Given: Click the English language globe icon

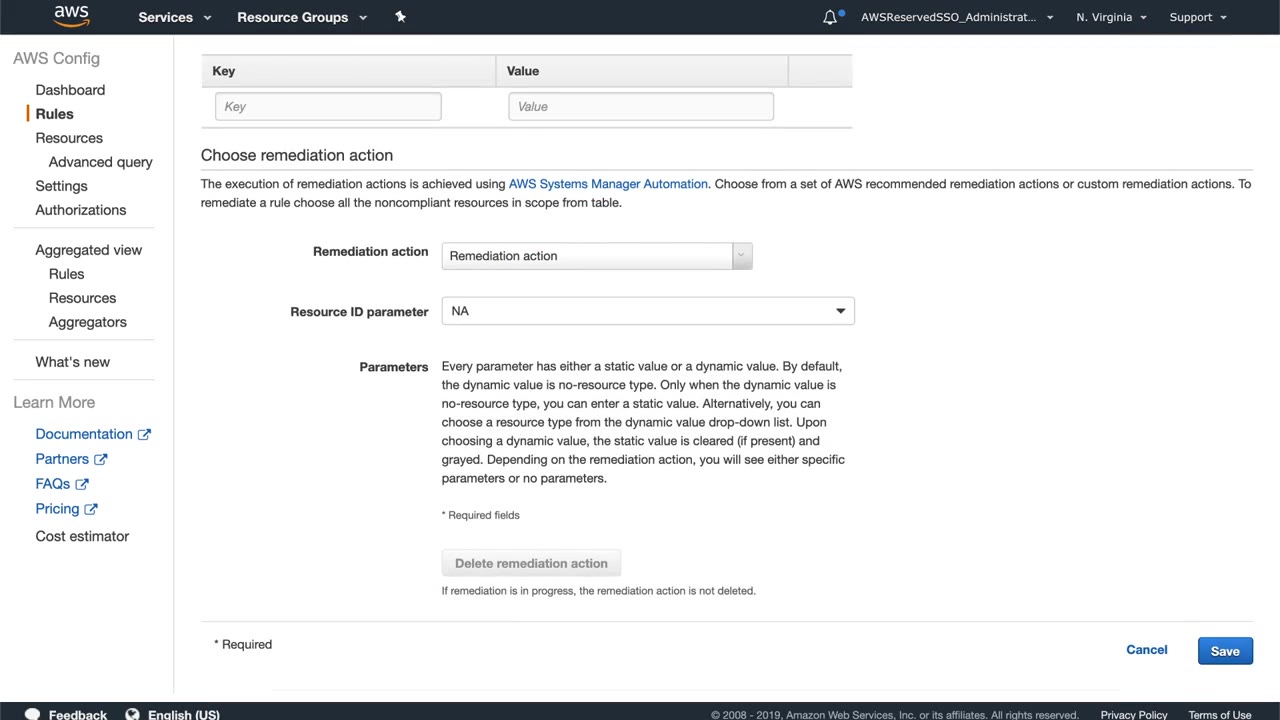Looking at the screenshot, I should (x=132, y=714).
